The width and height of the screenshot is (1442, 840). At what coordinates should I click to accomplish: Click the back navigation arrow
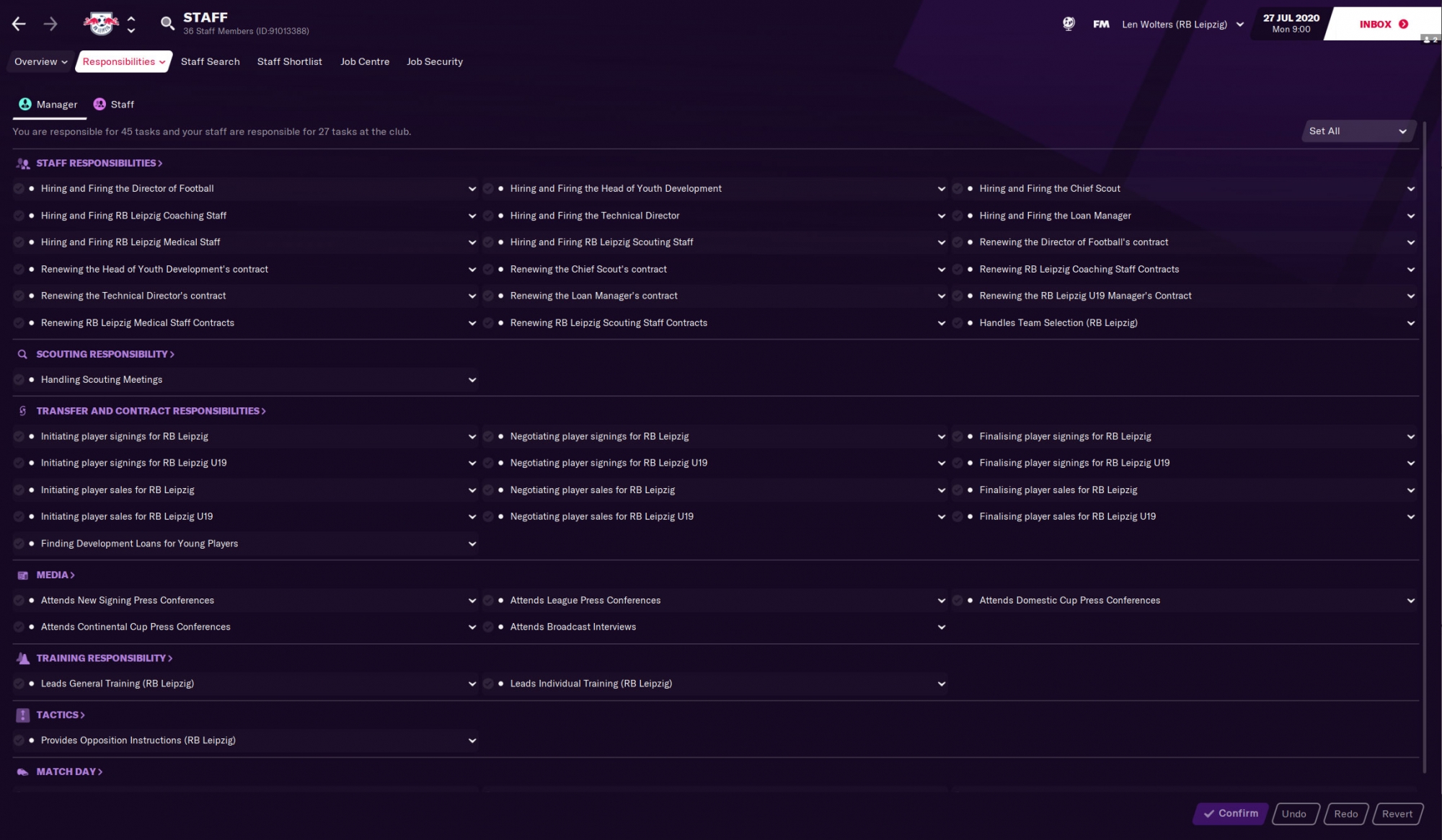(x=19, y=24)
